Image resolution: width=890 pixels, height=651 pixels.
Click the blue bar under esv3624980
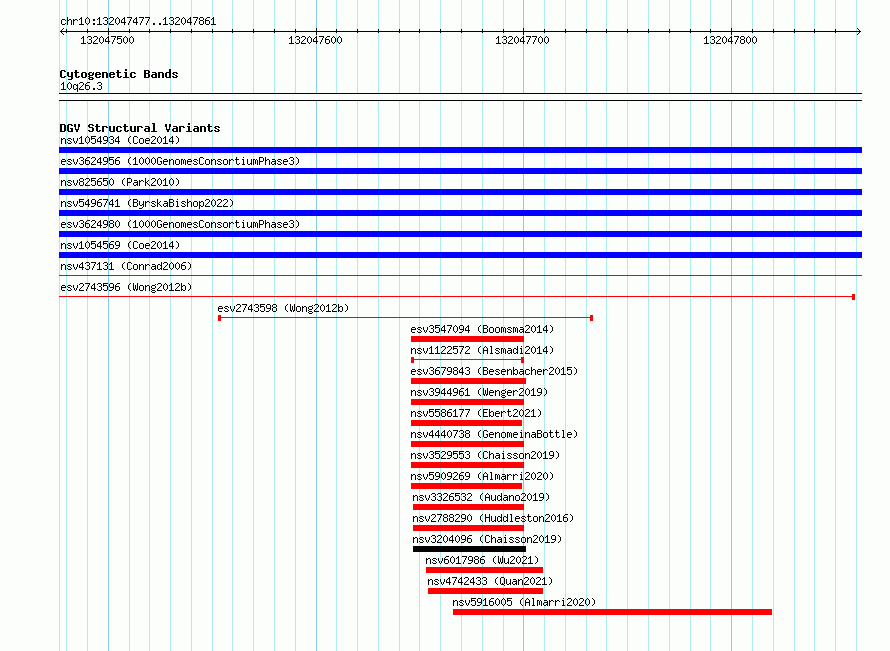tap(460, 234)
